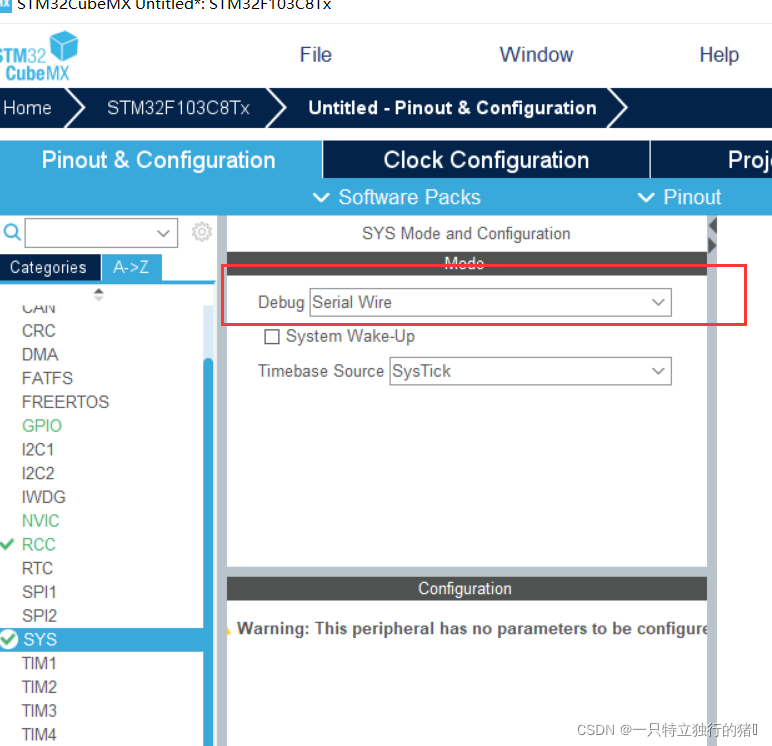The height and width of the screenshot is (746, 772).
Task: Switch to the A->Z tab
Action: [131, 267]
